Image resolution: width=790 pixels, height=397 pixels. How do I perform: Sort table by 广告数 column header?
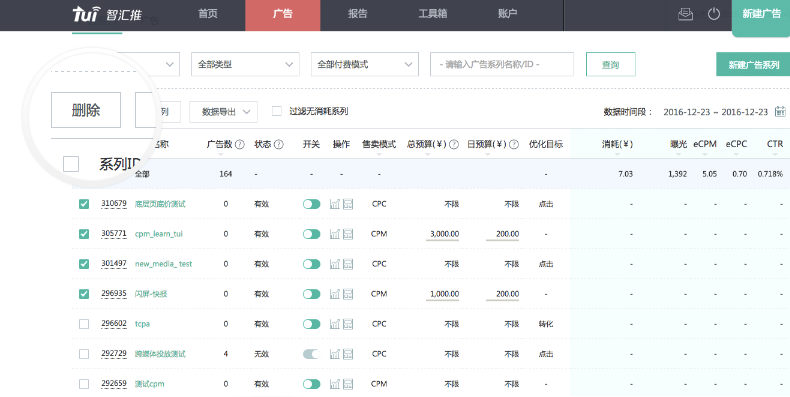coord(220,145)
